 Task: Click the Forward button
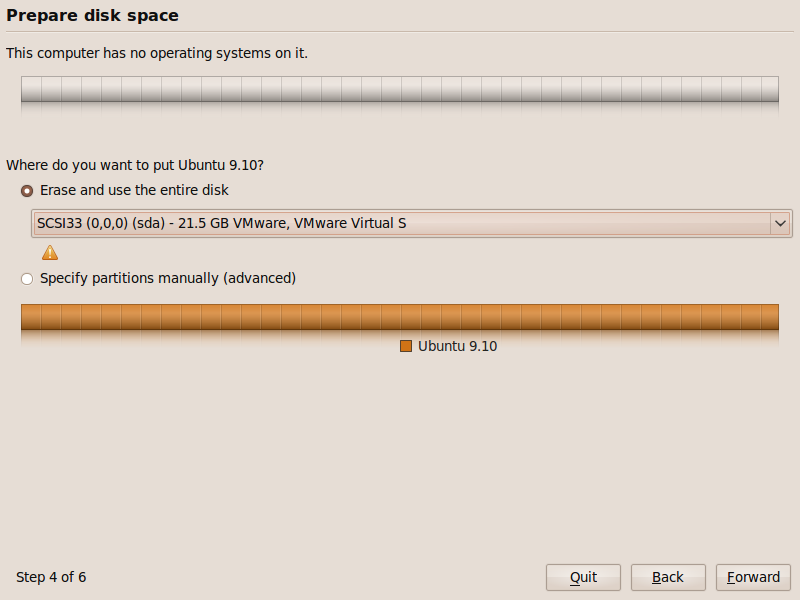point(753,577)
